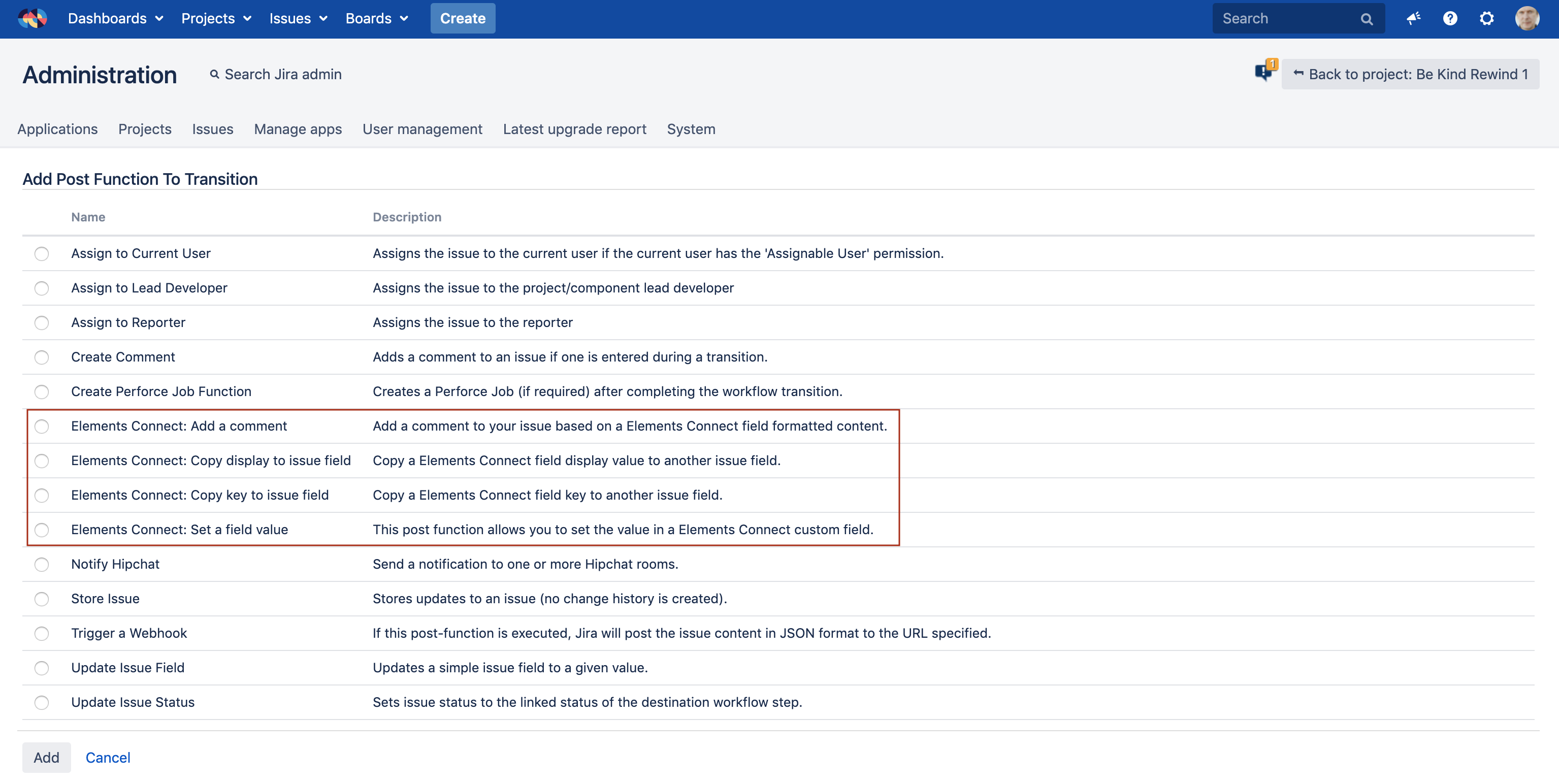Screen dimensions: 1559x784
Task: Click the Cancel link
Action: click(108, 758)
